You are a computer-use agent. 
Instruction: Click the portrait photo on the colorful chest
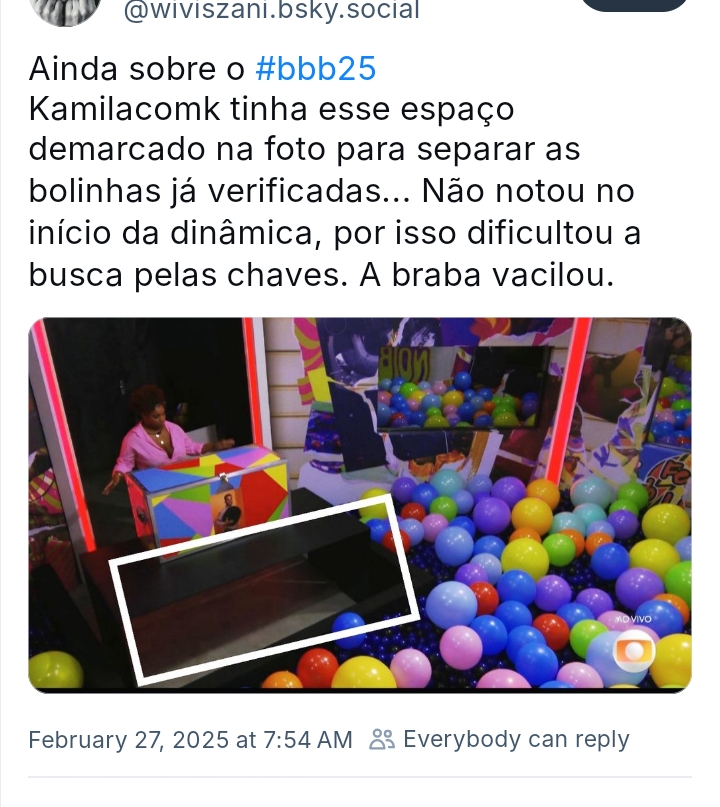pyautogui.click(x=228, y=512)
